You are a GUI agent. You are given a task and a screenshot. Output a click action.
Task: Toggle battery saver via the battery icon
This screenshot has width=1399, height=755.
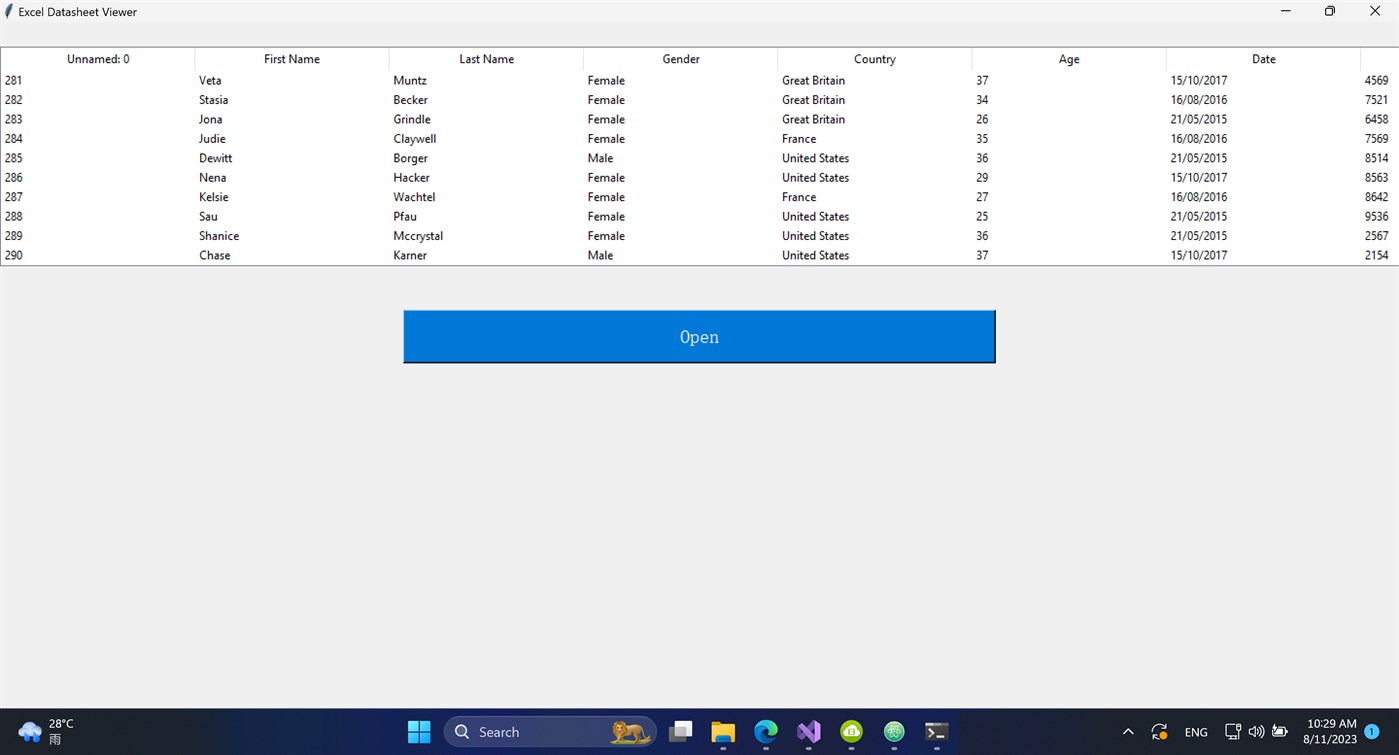pos(1280,731)
